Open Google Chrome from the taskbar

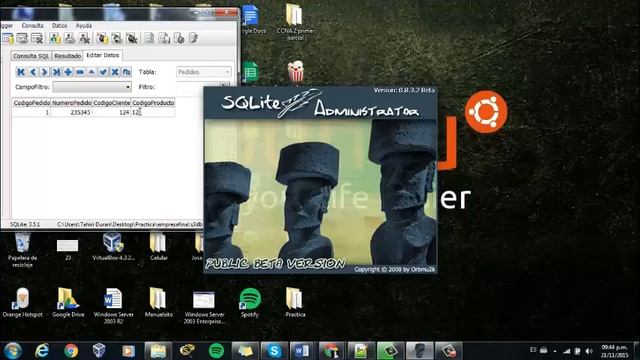[71, 351]
